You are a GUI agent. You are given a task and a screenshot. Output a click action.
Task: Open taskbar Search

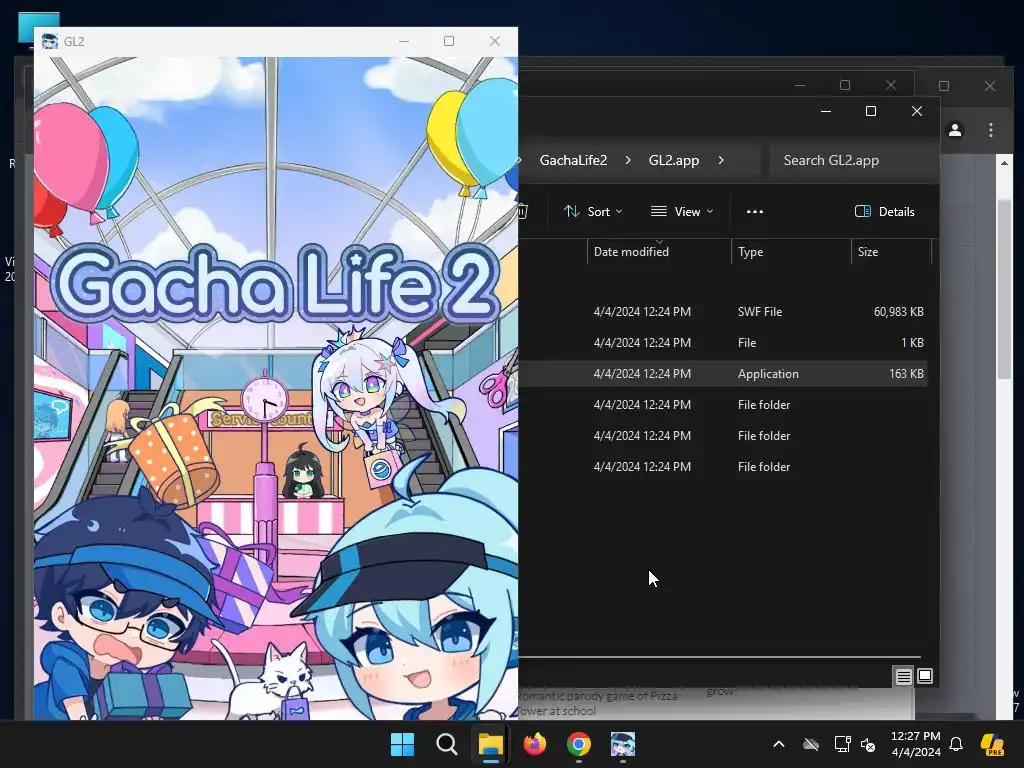tap(447, 744)
